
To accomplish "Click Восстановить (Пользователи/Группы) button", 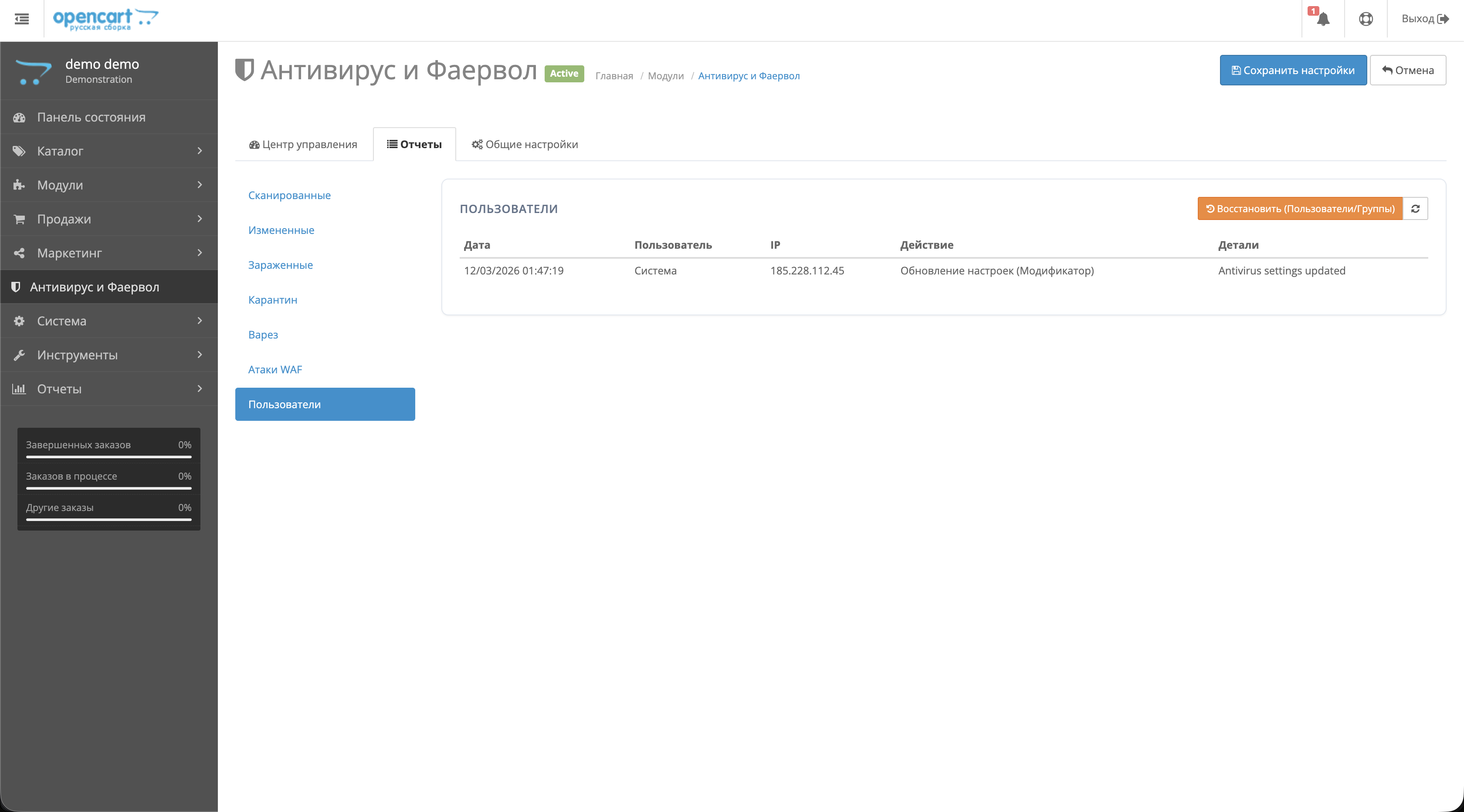I will [x=1300, y=209].
